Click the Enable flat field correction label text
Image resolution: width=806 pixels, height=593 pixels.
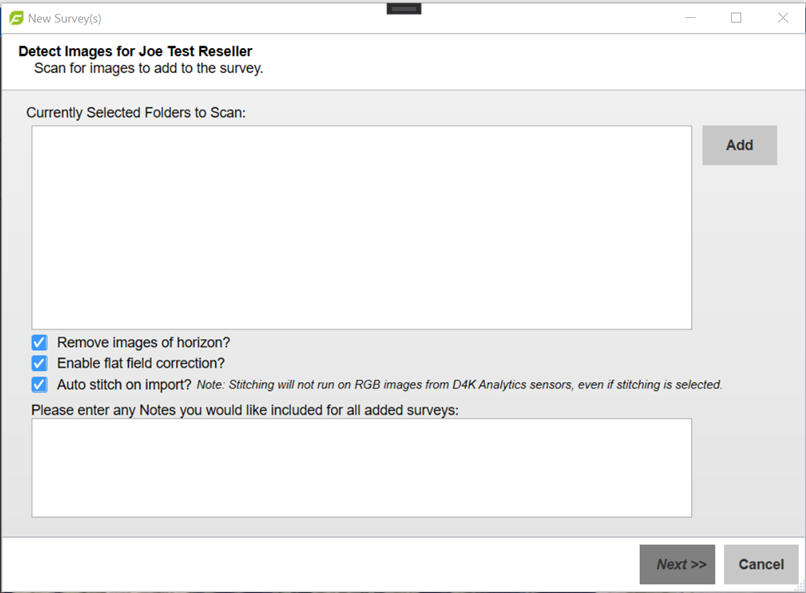tap(141, 363)
